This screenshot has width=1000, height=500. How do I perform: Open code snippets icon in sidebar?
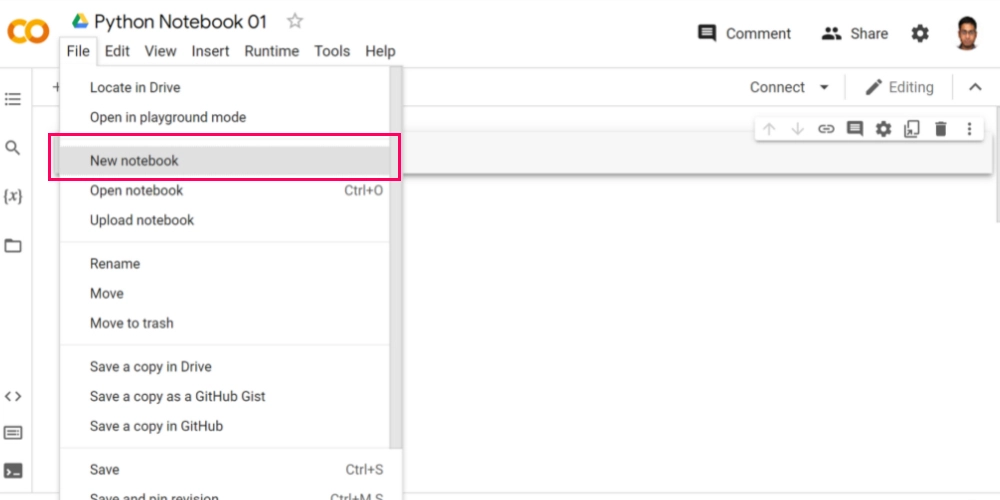pos(13,396)
